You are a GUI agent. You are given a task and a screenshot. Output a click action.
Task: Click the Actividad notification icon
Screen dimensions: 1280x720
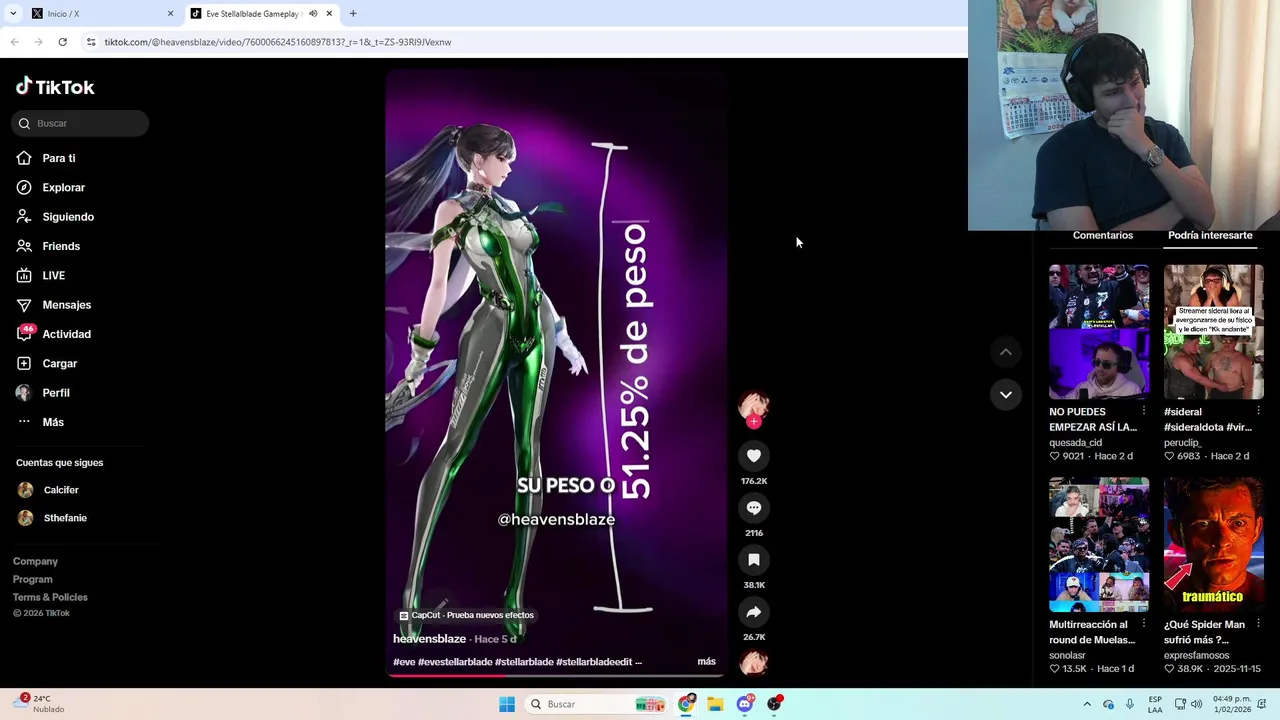coord(24,333)
